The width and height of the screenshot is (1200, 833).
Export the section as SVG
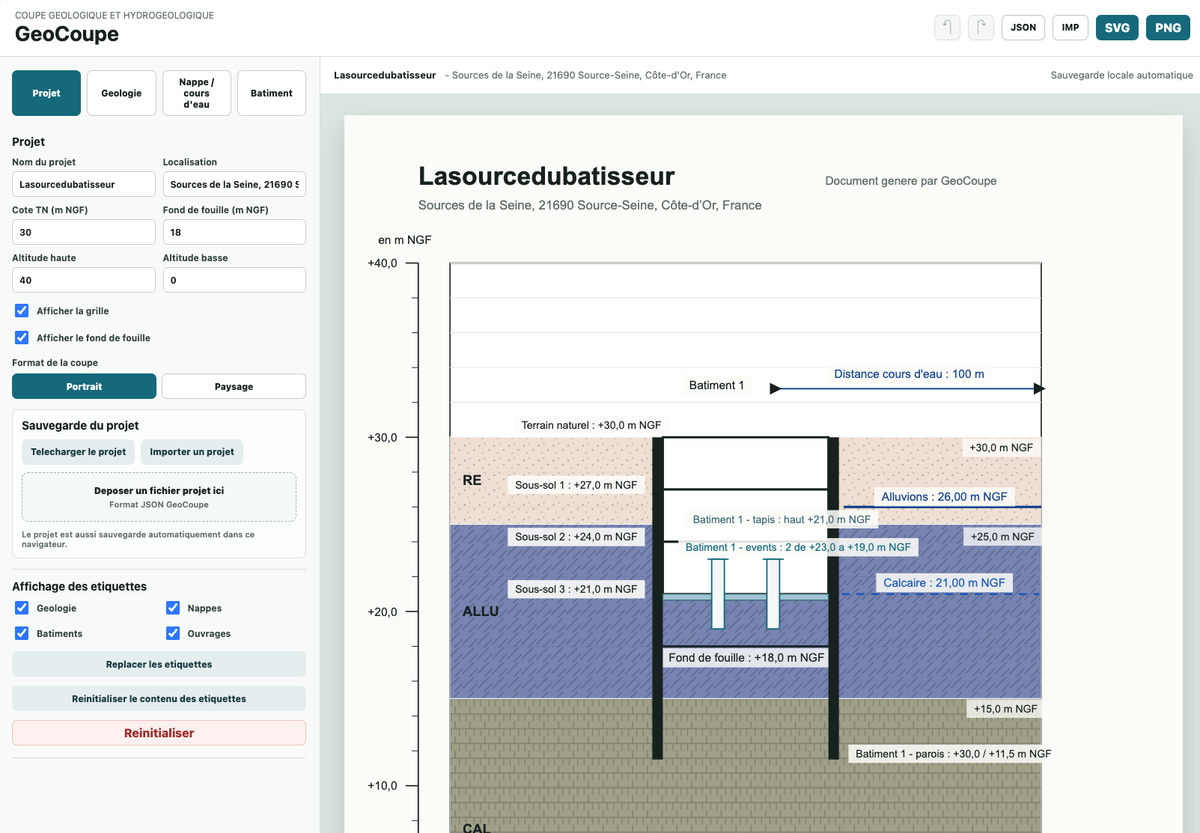click(1117, 27)
